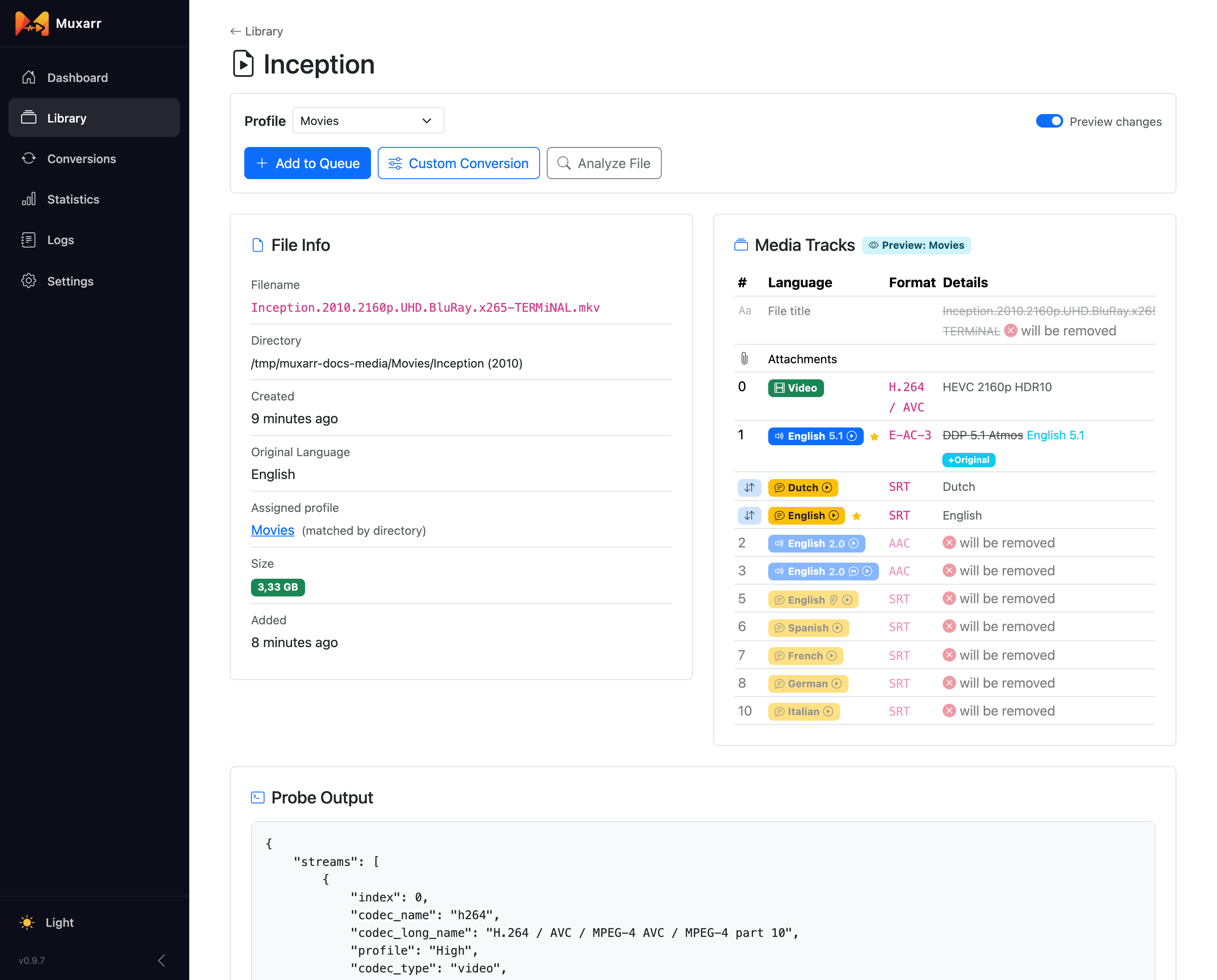Open the Logs page
Screen dimensions: 1217x980
94,240
